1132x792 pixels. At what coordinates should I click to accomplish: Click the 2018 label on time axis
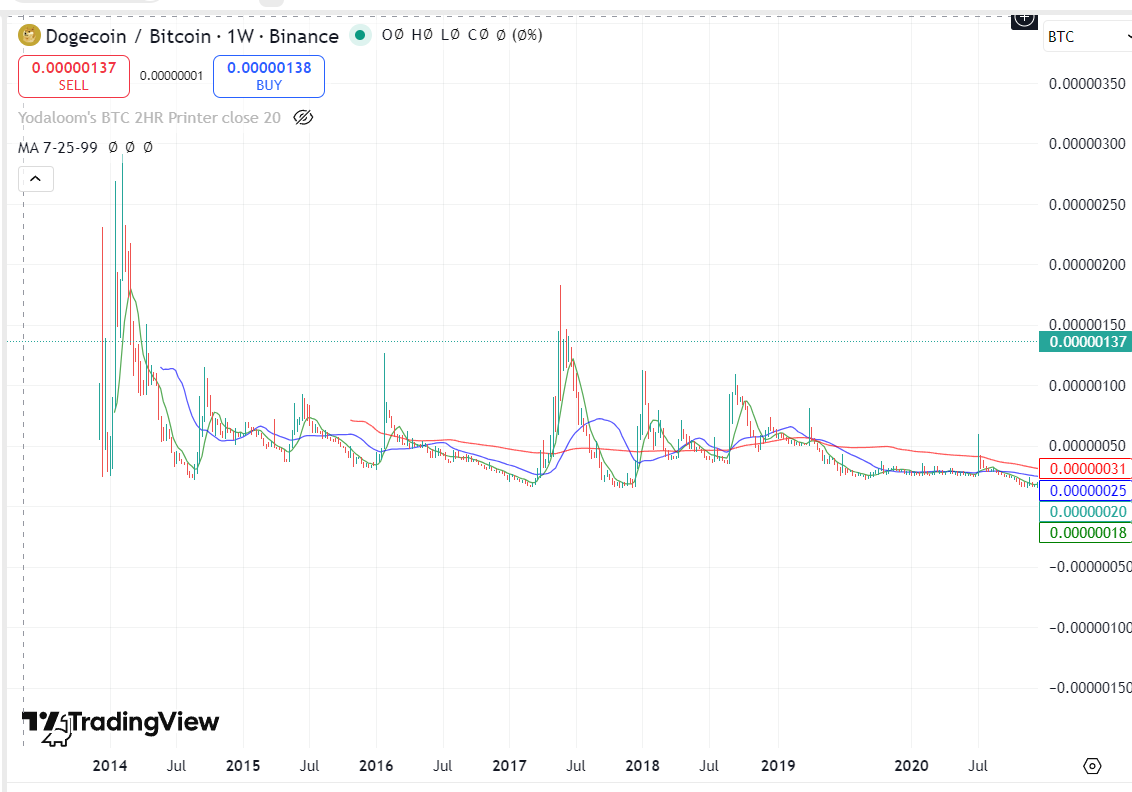643,766
